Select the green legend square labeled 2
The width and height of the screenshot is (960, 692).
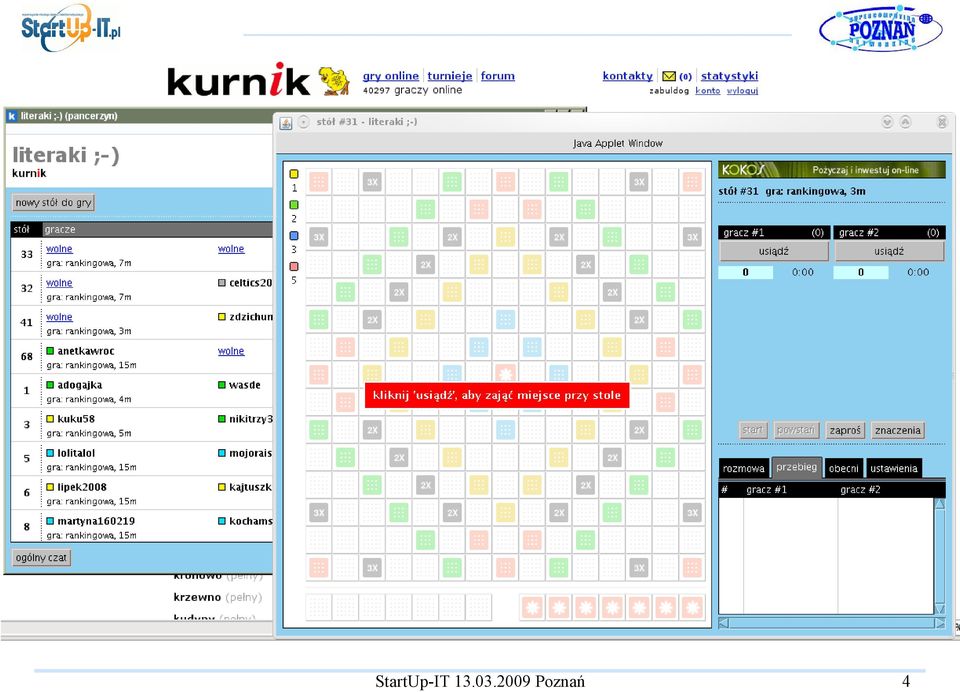294,205
